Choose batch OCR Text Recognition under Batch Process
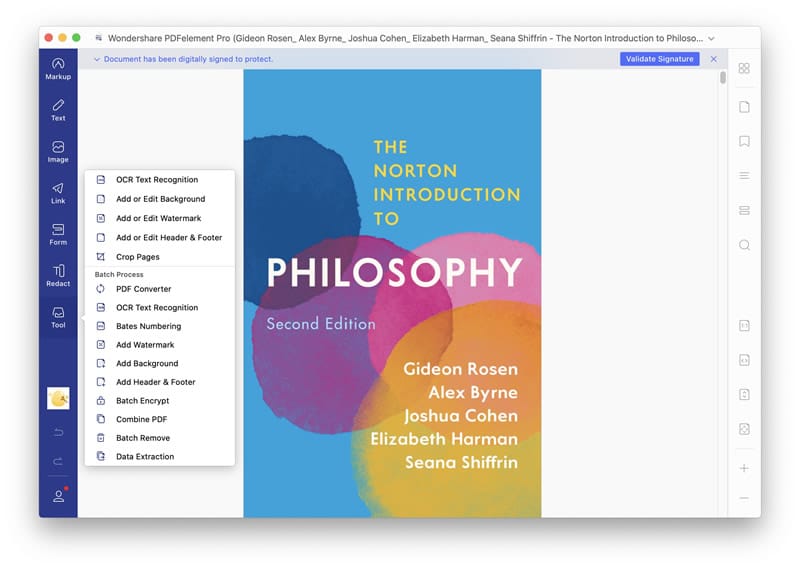This screenshot has width=800, height=569. [x=160, y=308]
